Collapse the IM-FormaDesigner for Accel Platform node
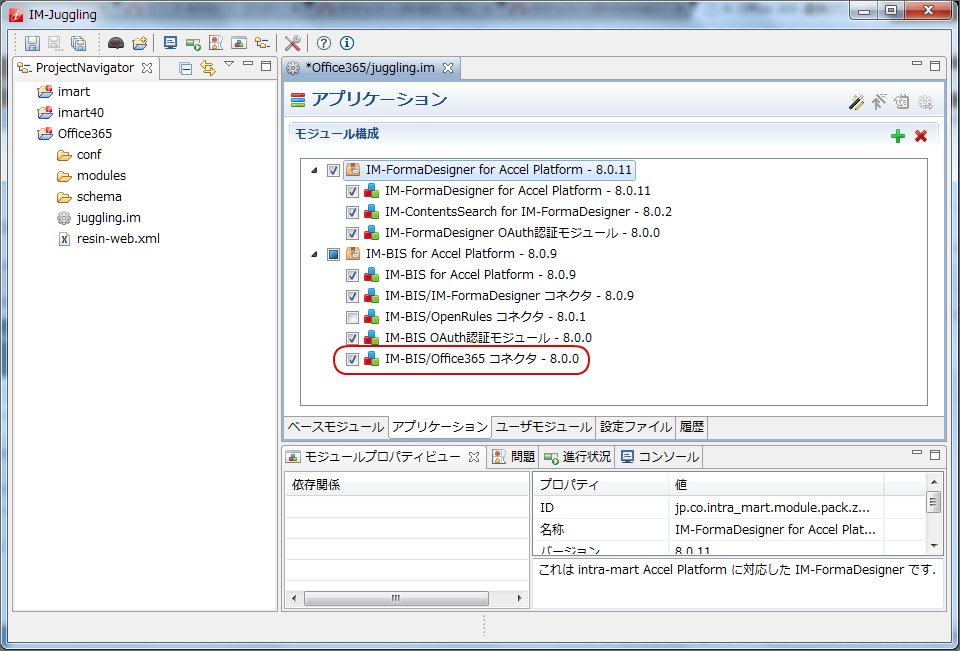The image size is (960, 651). [314, 170]
